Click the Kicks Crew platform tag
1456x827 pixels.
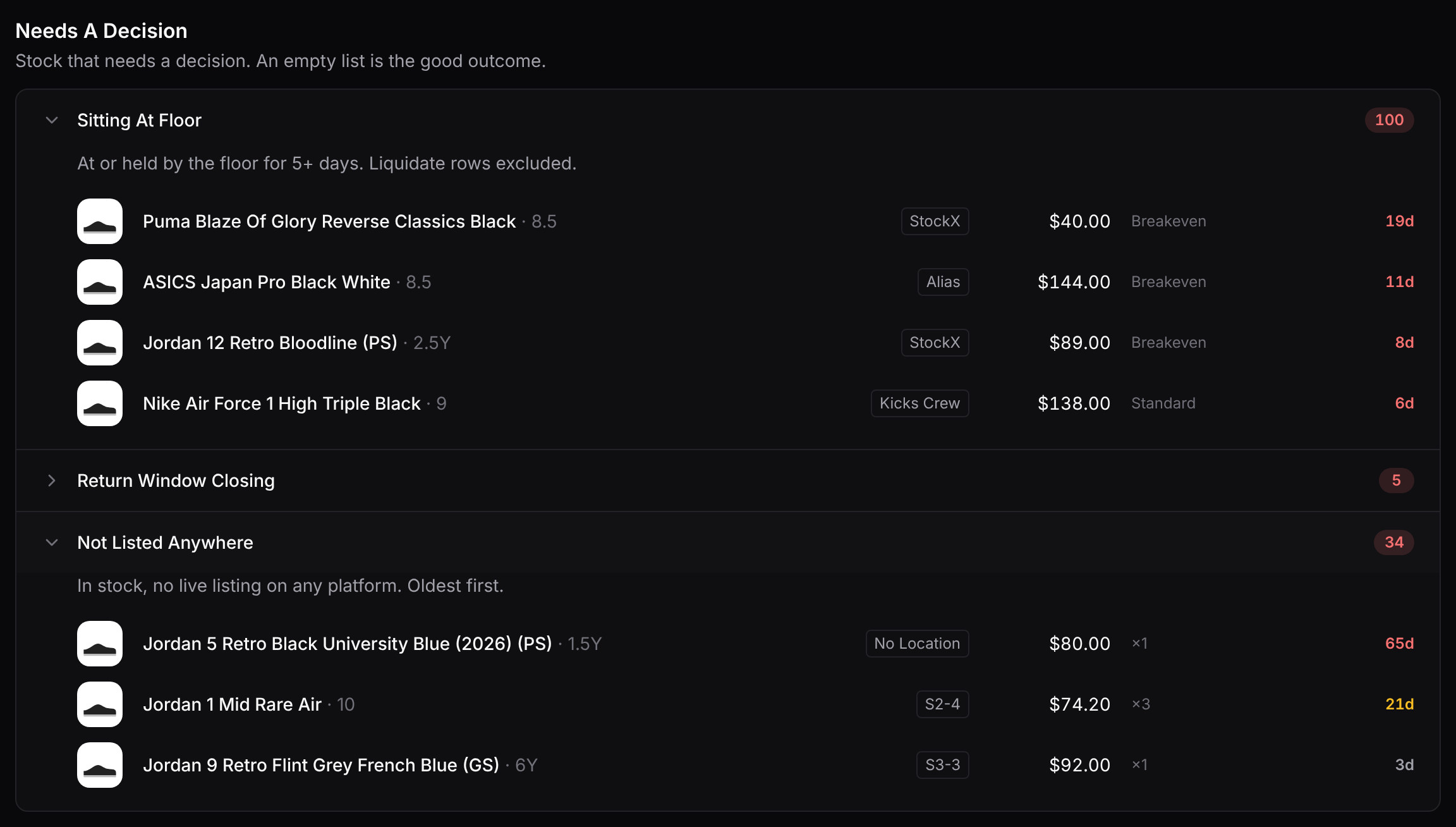(x=919, y=403)
